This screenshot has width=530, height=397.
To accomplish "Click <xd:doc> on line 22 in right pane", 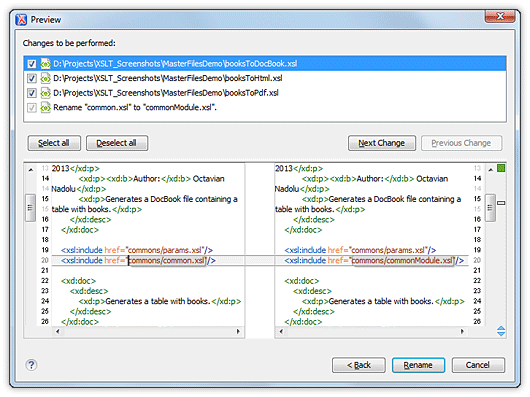I will click(302, 281).
